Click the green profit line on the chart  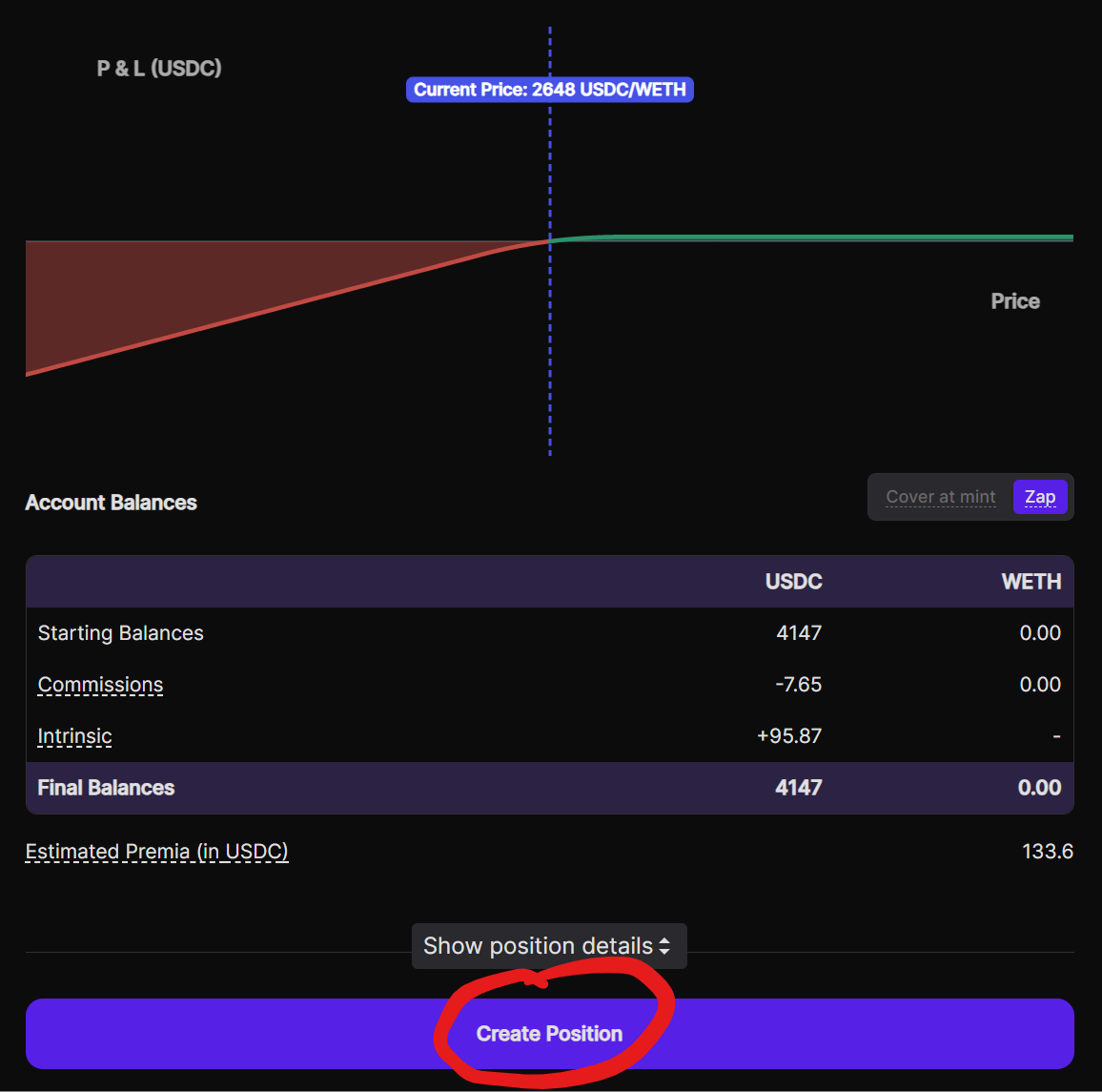point(810,237)
